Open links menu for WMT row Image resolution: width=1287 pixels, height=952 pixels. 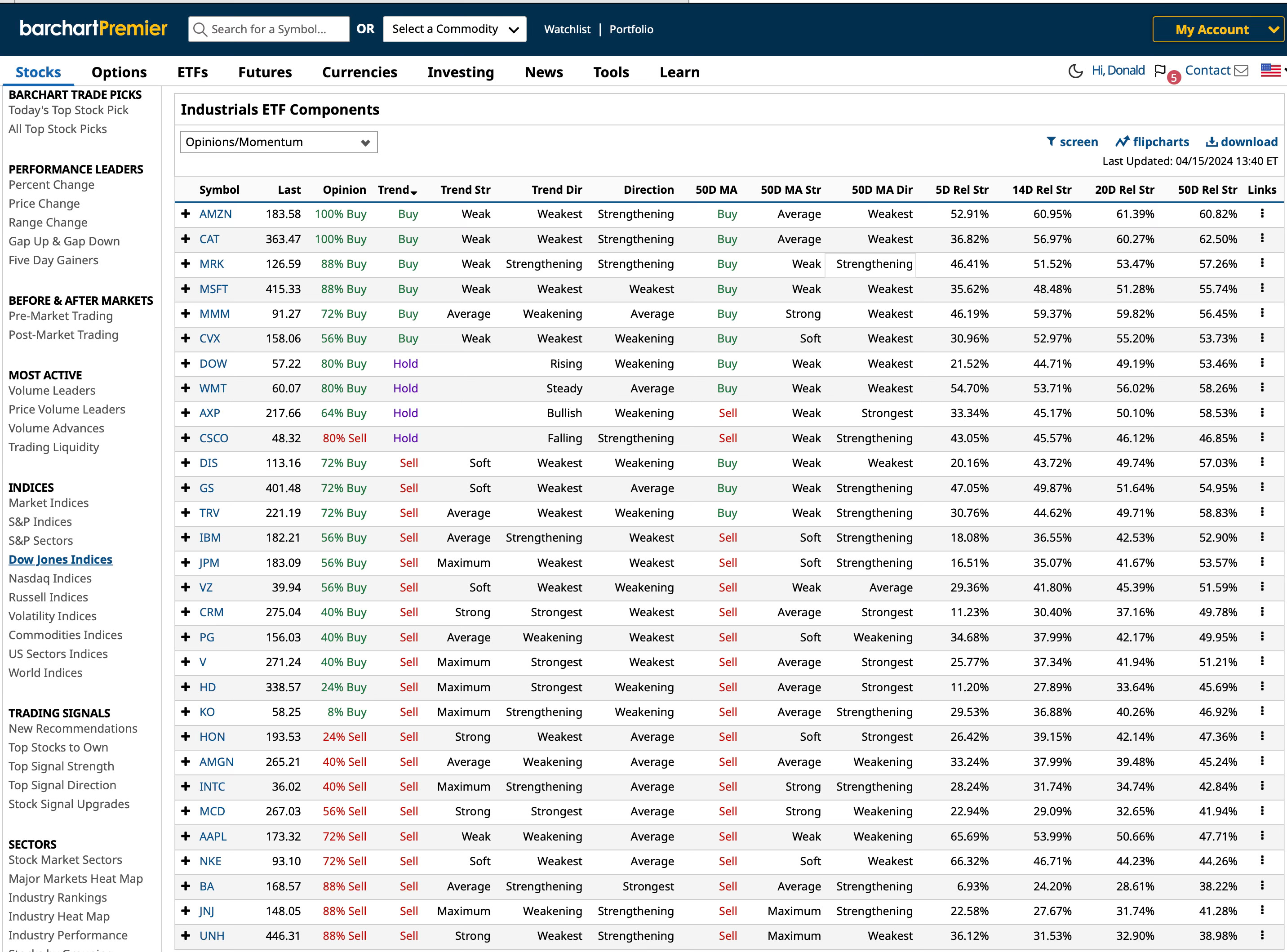click(x=1262, y=388)
